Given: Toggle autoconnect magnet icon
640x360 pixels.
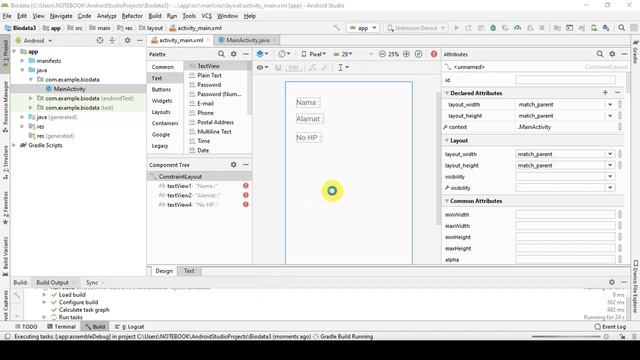Looking at the screenshot, I should [x=278, y=68].
